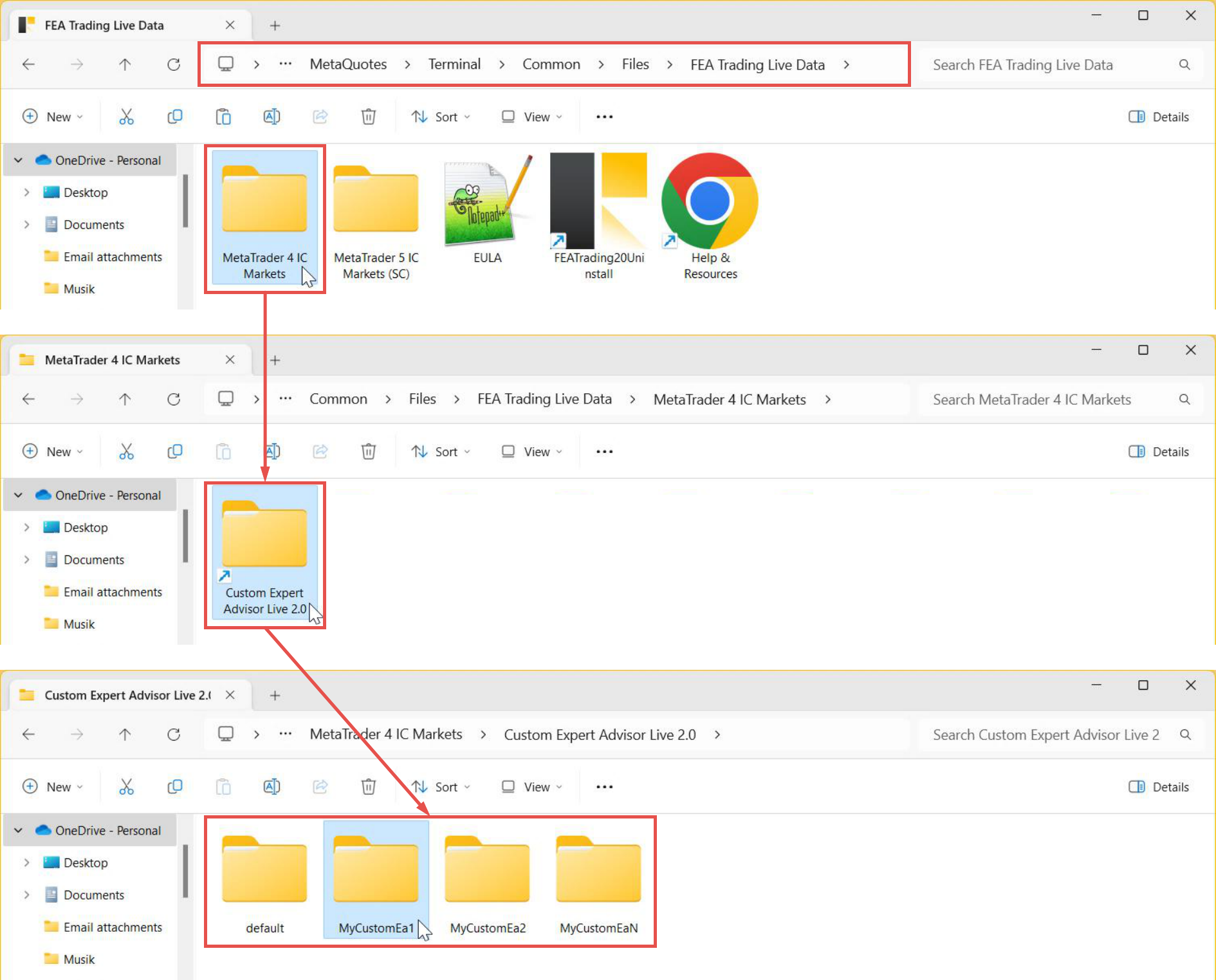The image size is (1216, 980).
Task: Click MetaTrader 4 IC Markets breadcrumb in Custom Expert Advisor window
Action: click(386, 734)
